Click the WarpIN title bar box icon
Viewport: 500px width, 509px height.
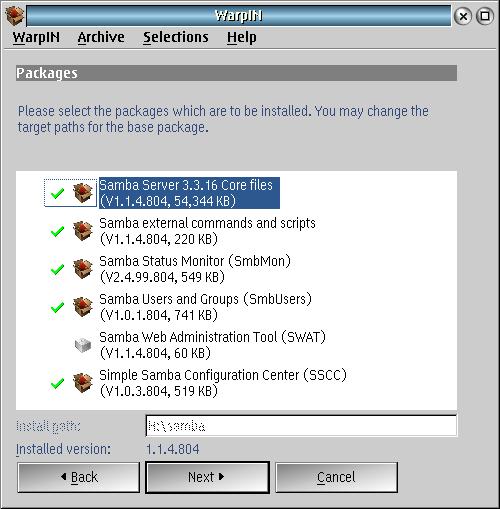15,16
